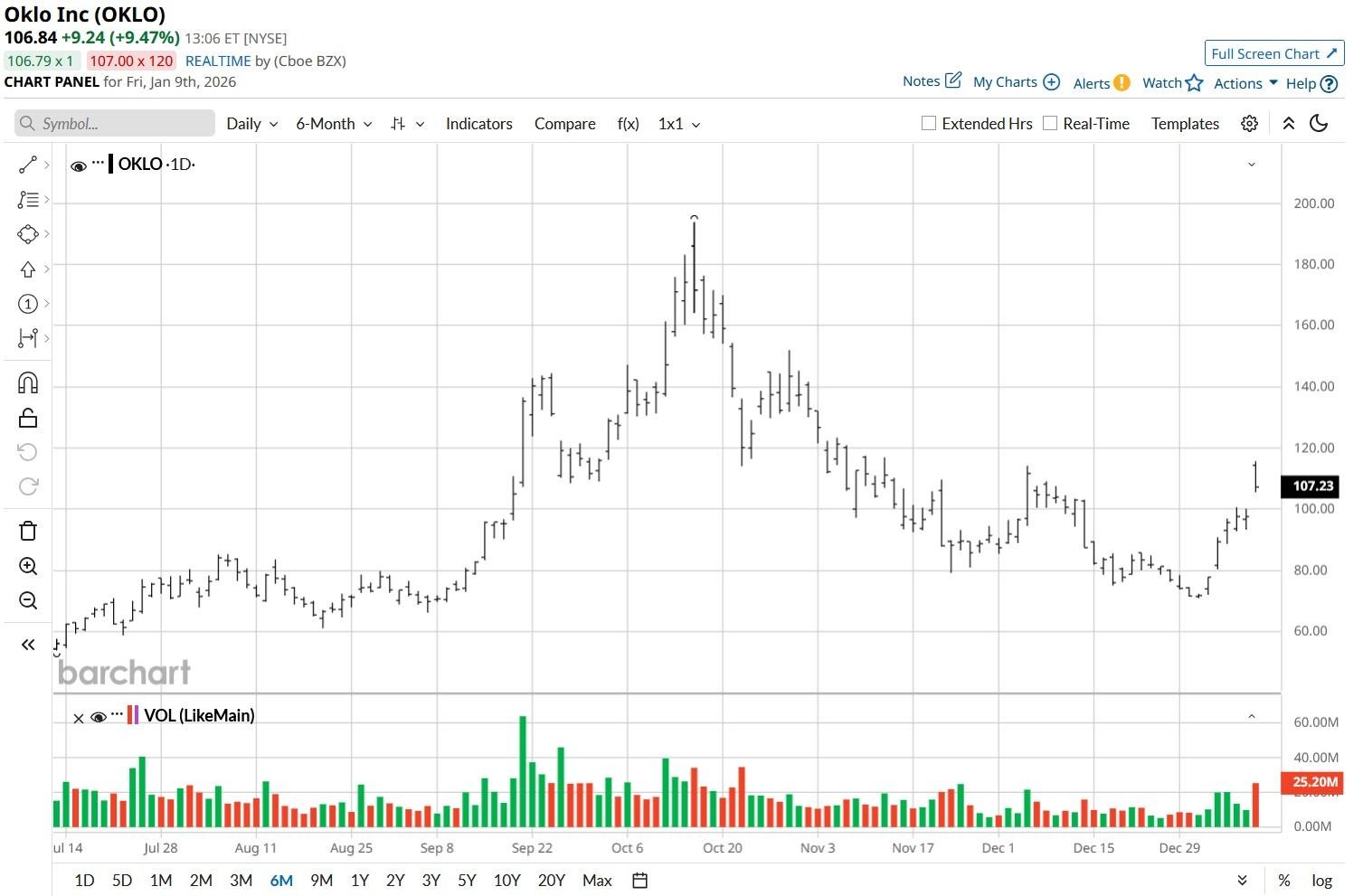1363x896 pixels.
Task: Collapse the drawing tools sidebar
Action: pyautogui.click(x=28, y=645)
